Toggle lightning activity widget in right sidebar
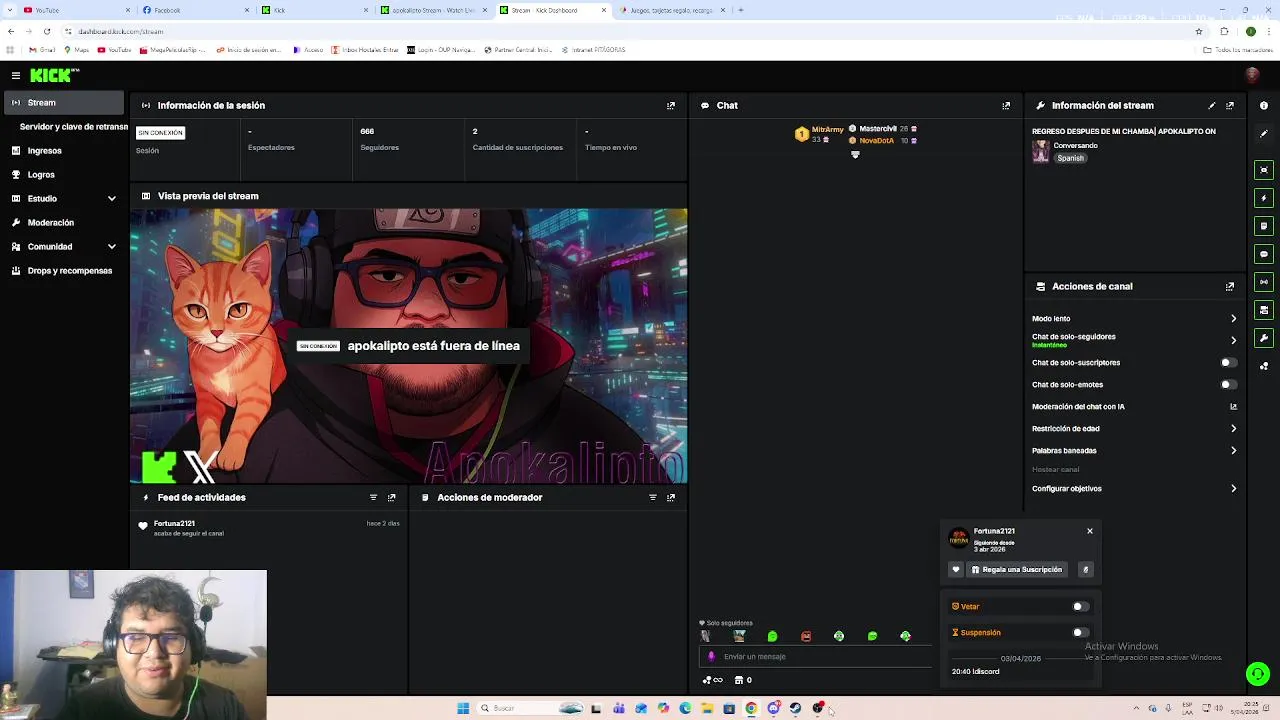The width and height of the screenshot is (1280, 720). [x=1264, y=198]
